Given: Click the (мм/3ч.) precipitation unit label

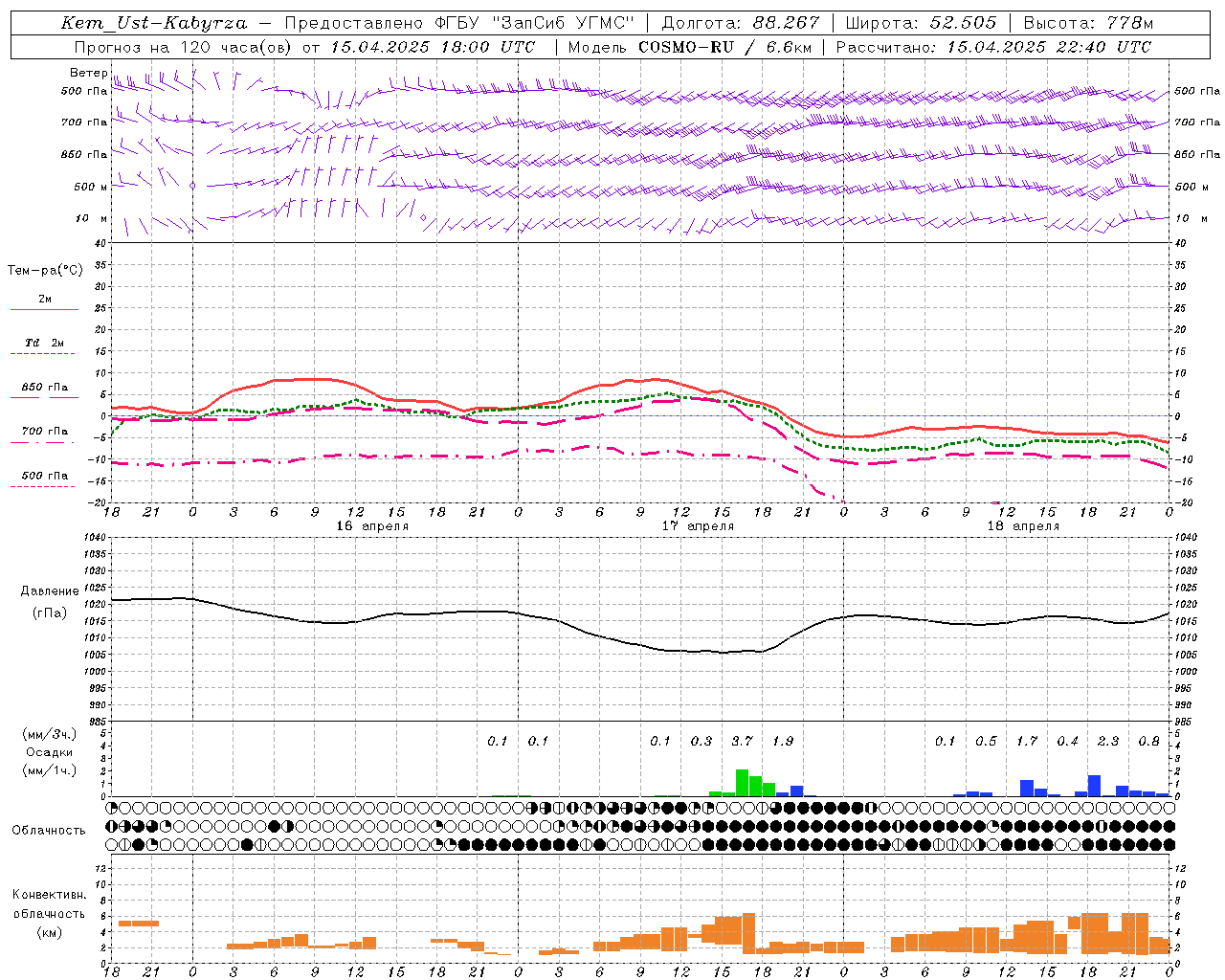Looking at the screenshot, I should pyautogui.click(x=50, y=734).
